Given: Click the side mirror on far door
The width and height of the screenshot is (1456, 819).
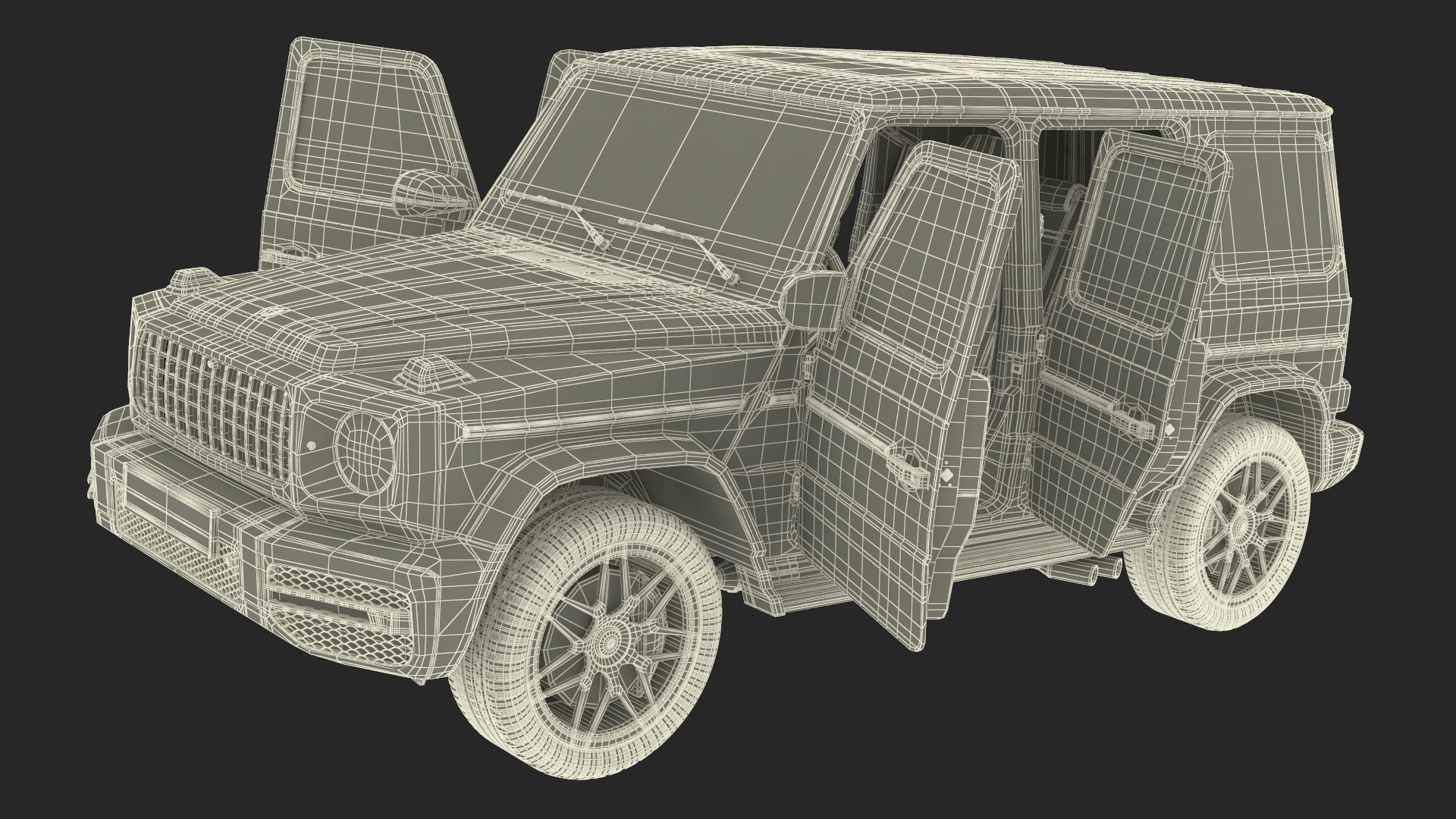Looking at the screenshot, I should click(430, 191).
